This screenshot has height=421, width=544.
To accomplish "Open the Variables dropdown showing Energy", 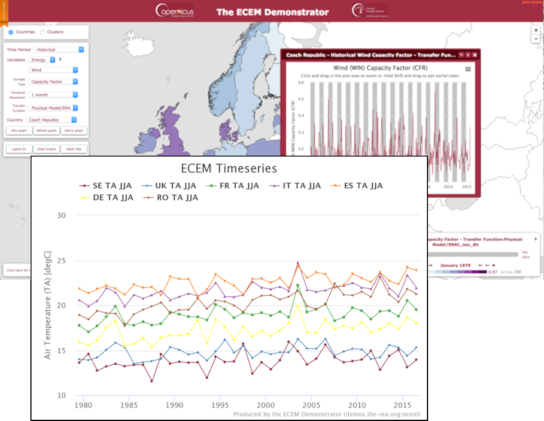I will click(x=42, y=60).
